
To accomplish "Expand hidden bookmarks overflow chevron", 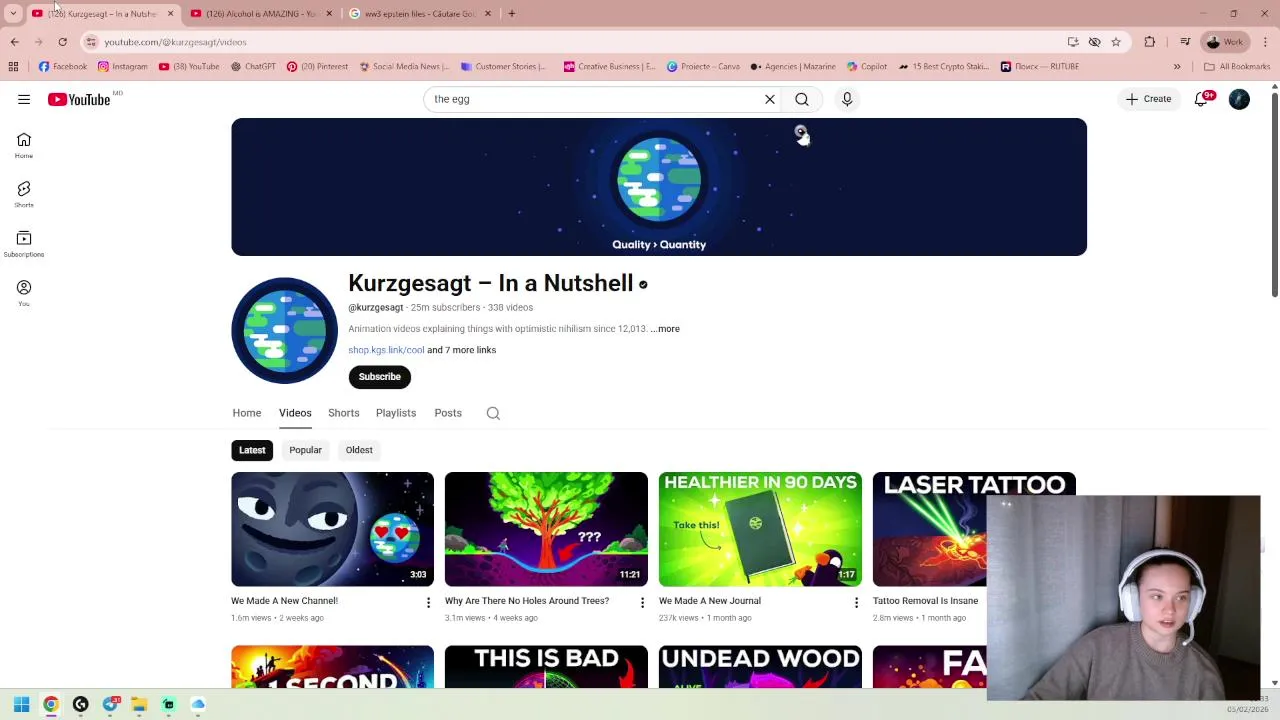I will pos(1177,67).
